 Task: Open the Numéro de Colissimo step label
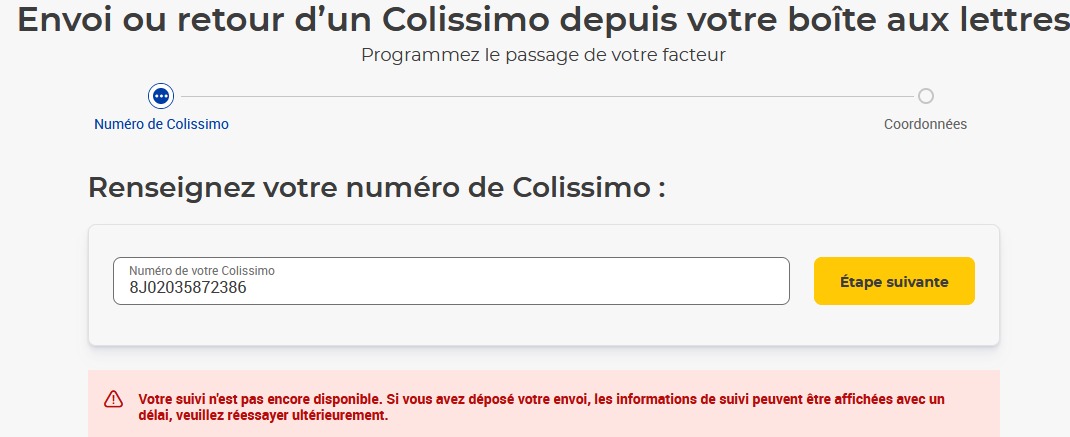click(x=161, y=124)
